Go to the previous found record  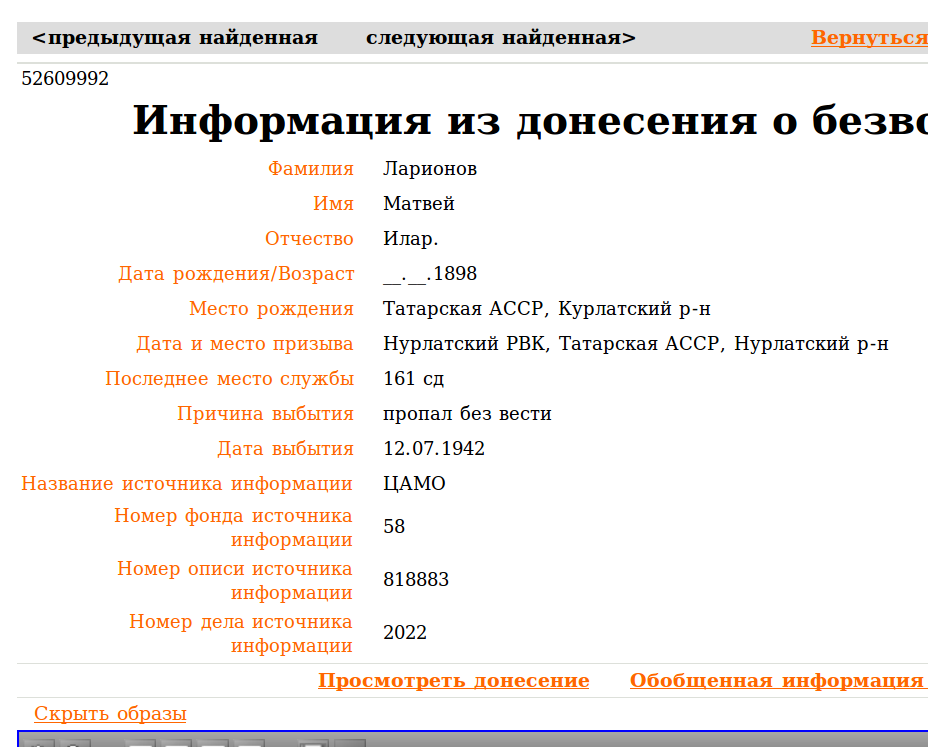[174, 38]
